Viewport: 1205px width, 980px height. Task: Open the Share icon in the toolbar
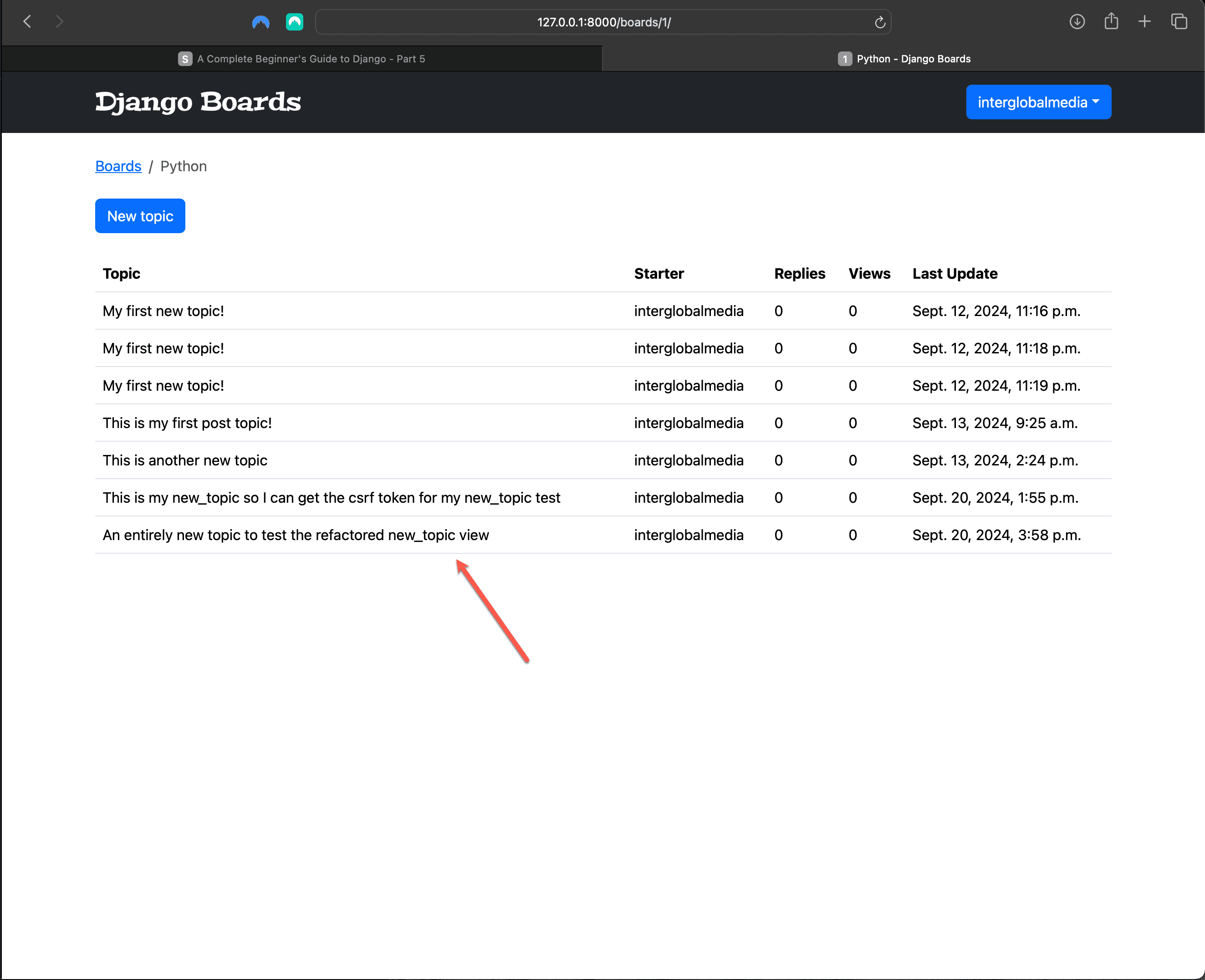(1111, 21)
